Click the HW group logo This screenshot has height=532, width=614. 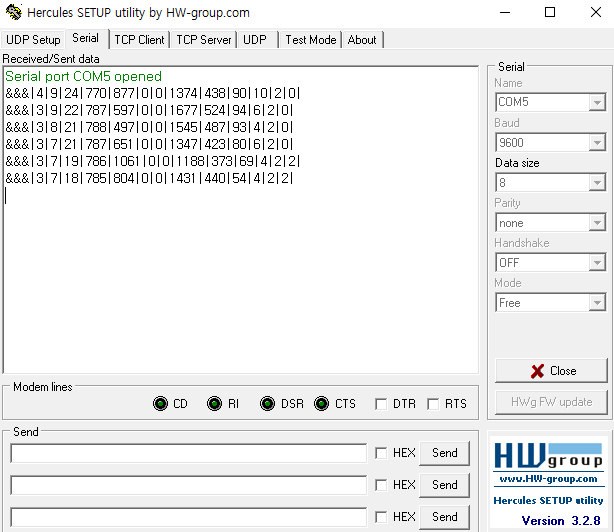(x=548, y=456)
